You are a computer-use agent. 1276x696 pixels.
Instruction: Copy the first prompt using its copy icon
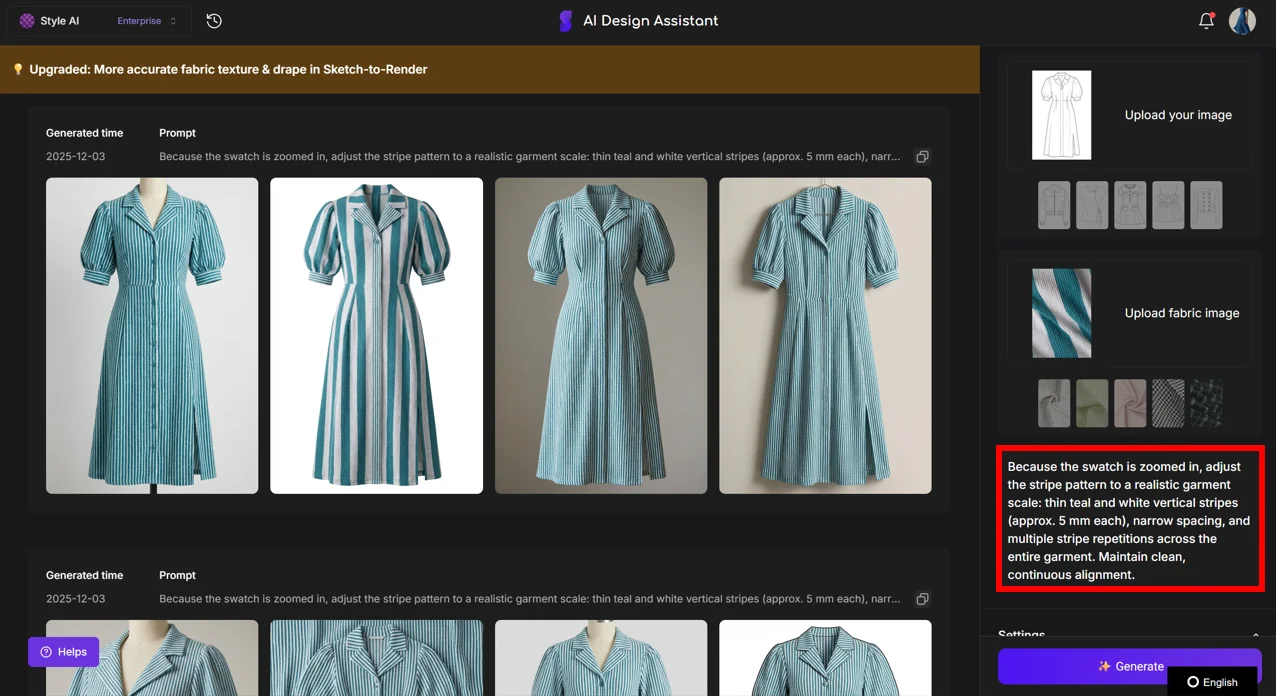click(922, 156)
